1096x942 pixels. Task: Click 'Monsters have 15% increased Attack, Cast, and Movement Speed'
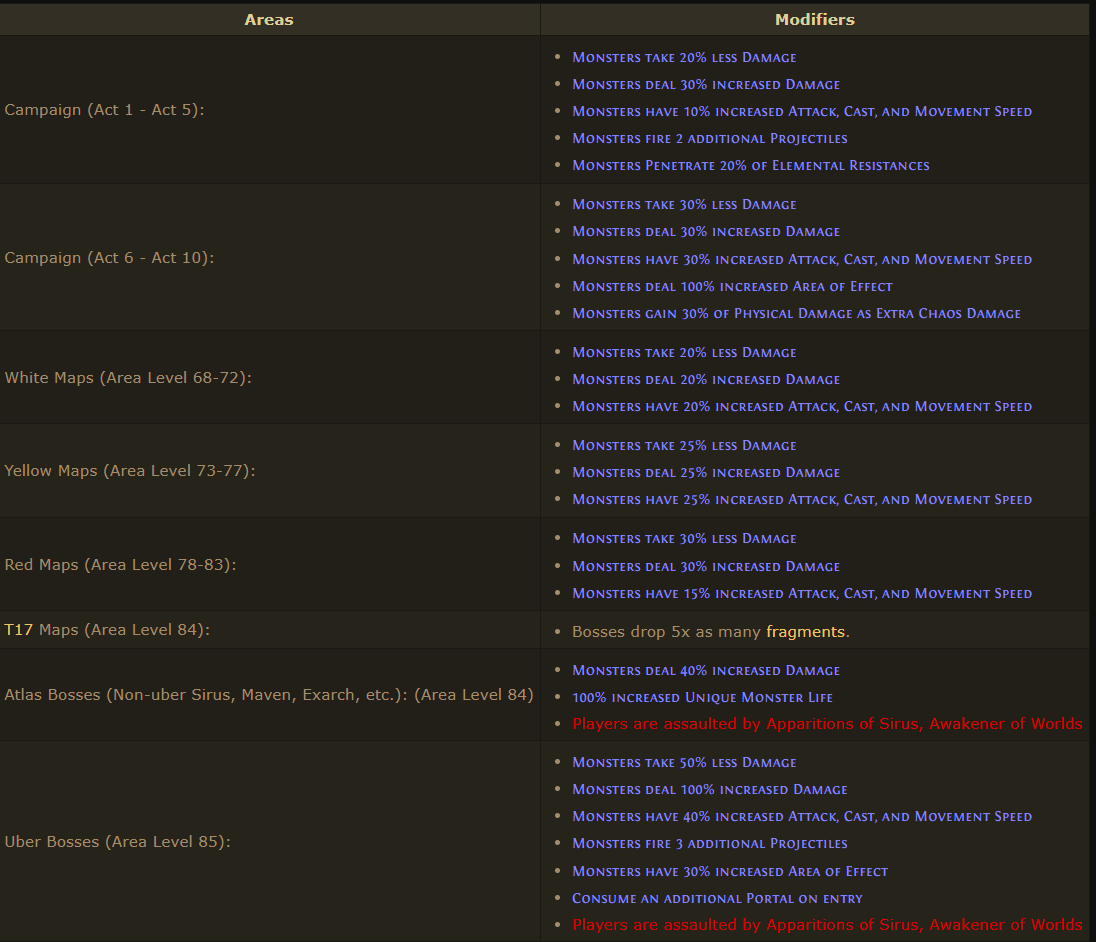click(x=802, y=593)
